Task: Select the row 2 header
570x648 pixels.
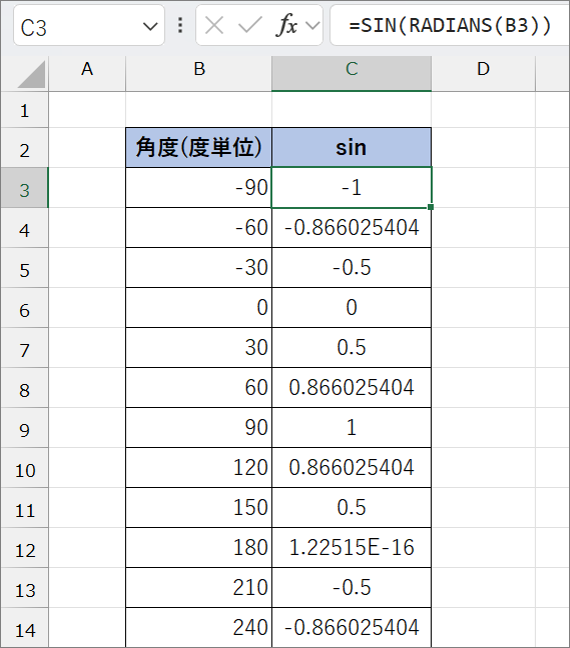Action: tap(24, 148)
